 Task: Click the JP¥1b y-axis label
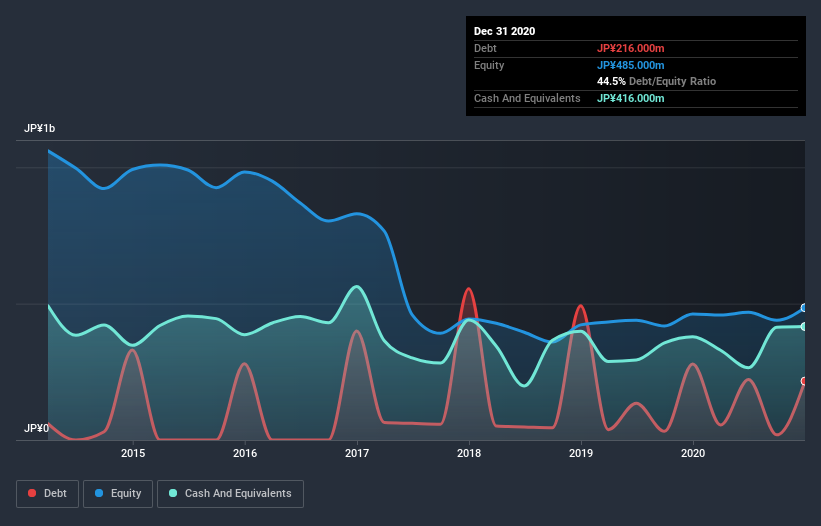pos(39,129)
